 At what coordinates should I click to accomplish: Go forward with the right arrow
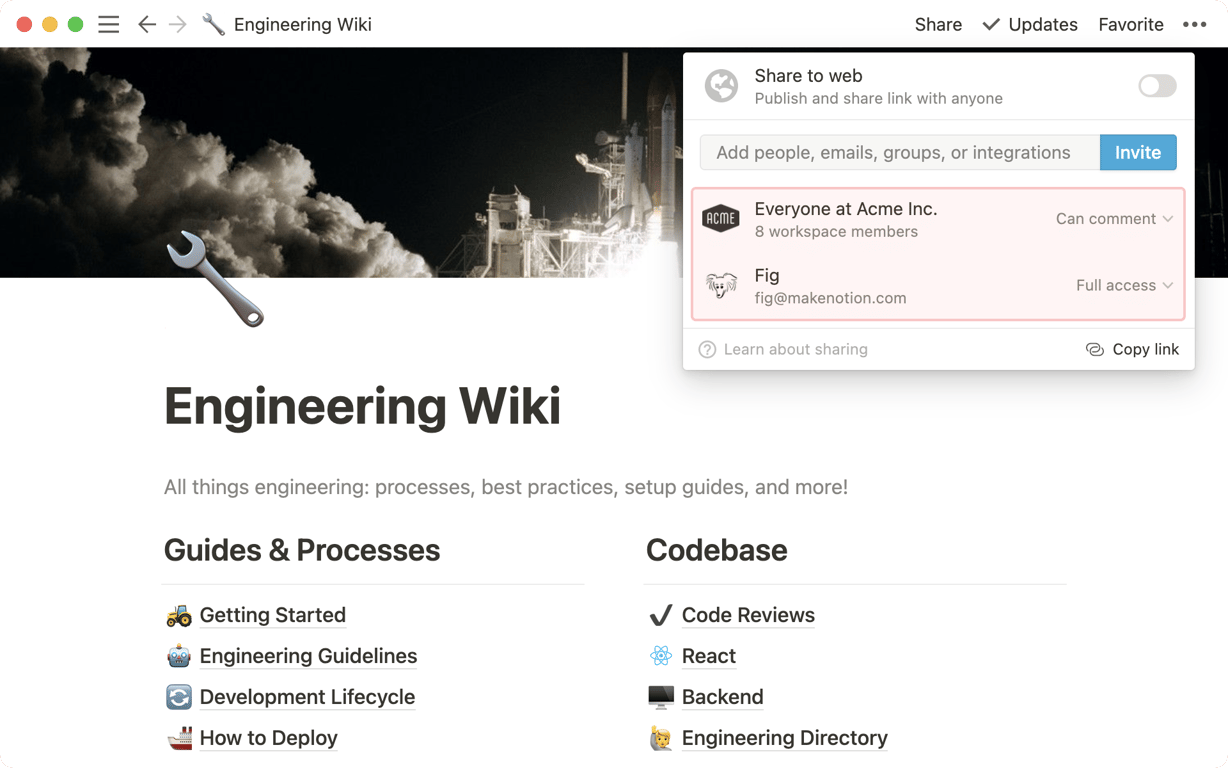(178, 25)
